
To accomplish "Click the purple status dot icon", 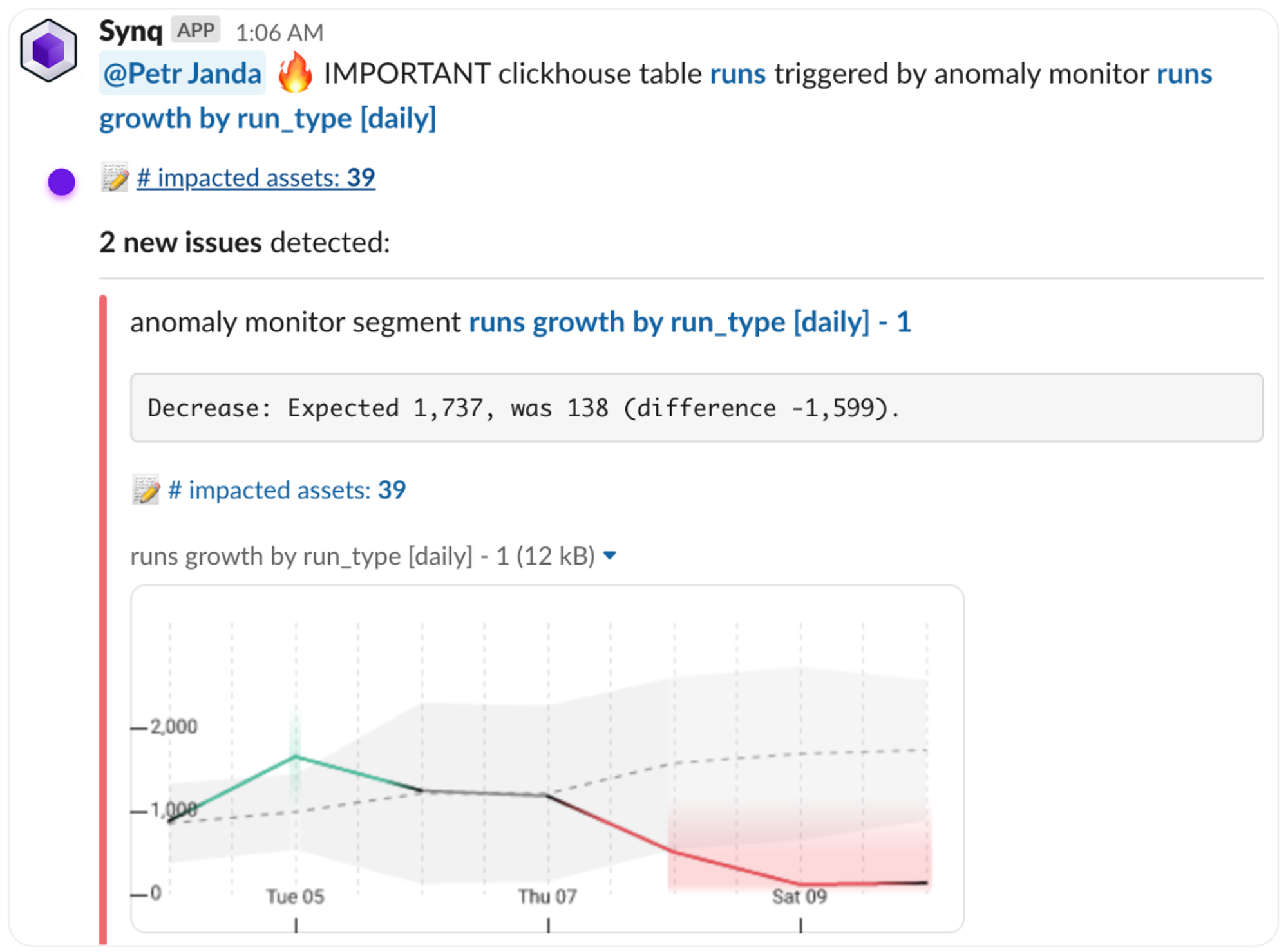I will pos(62,182).
